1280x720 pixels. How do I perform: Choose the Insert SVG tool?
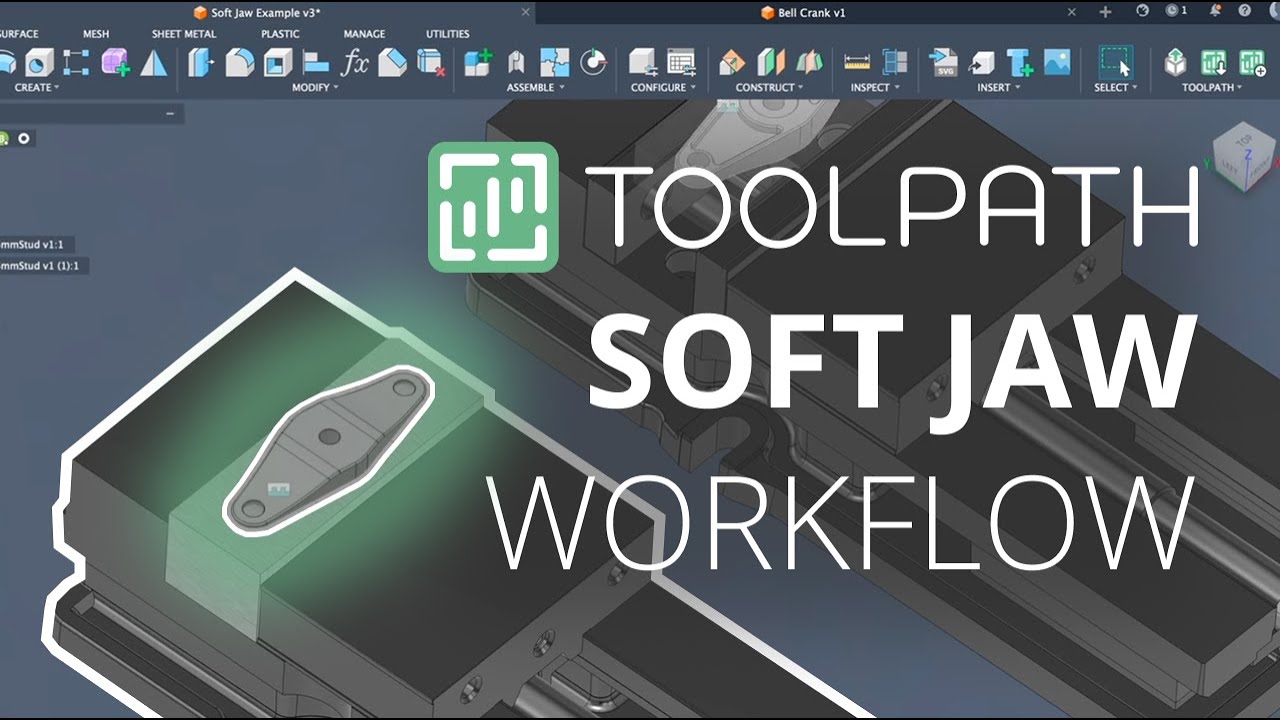[x=944, y=63]
